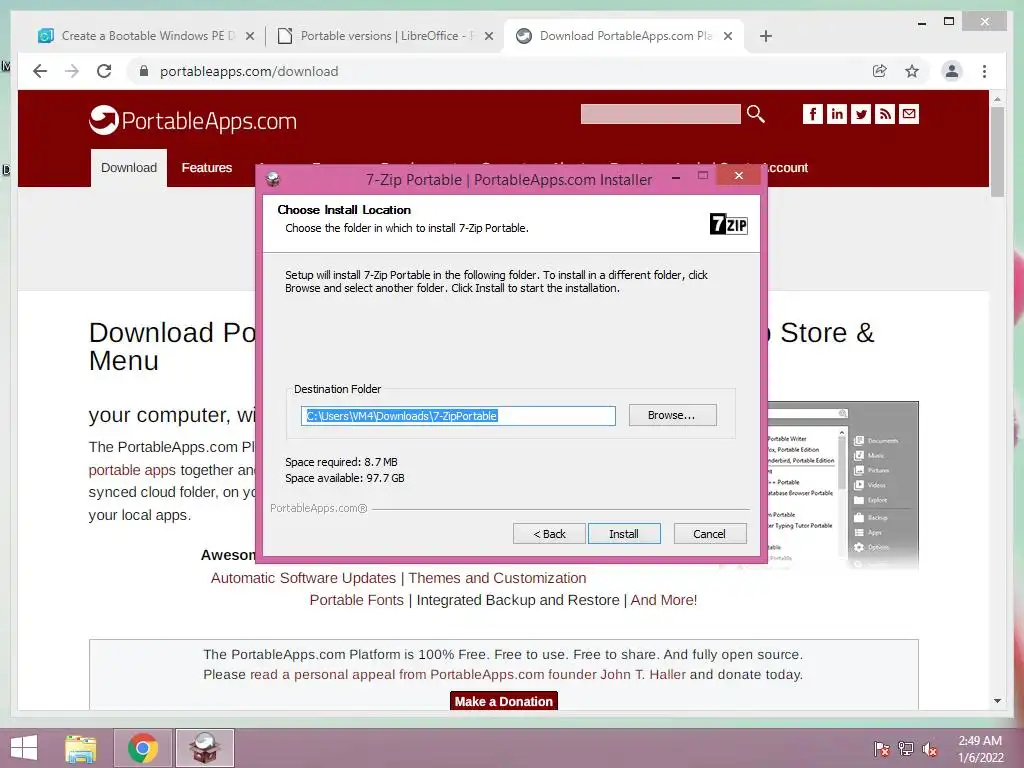Open Action Center flag tray icon
The image size is (1024, 768).
pyautogui.click(x=881, y=749)
